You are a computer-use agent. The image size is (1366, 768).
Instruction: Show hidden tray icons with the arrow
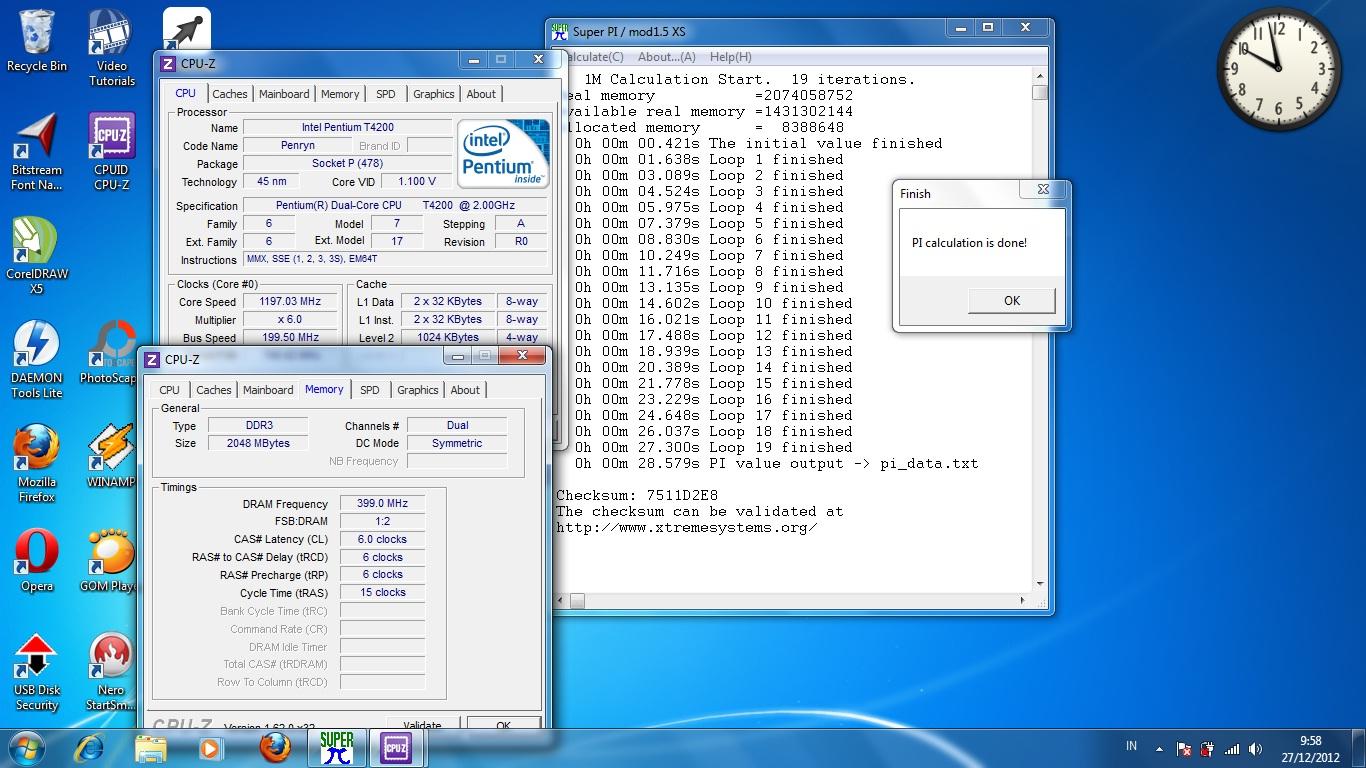(1159, 748)
